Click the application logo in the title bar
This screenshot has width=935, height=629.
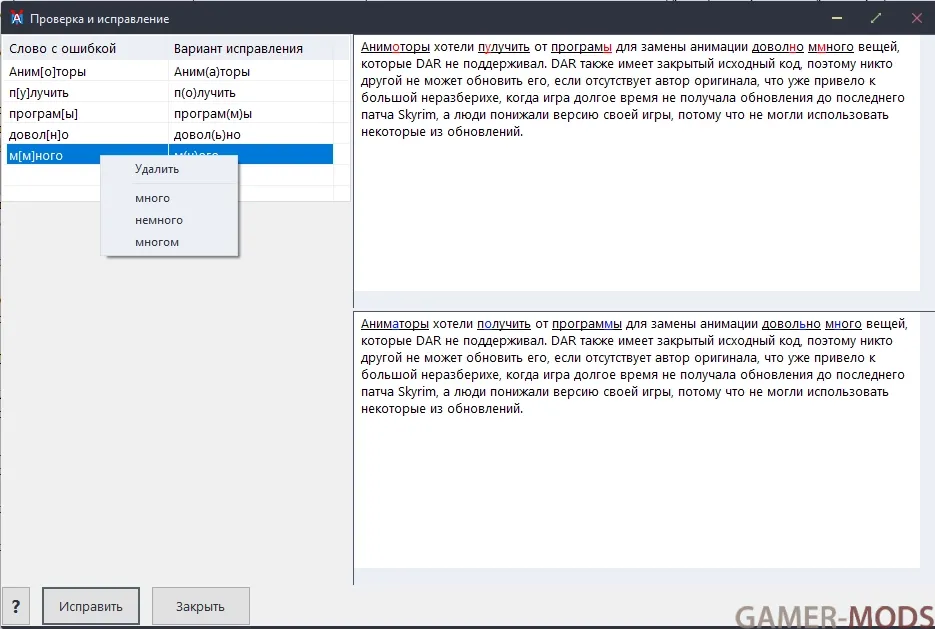(x=16, y=18)
